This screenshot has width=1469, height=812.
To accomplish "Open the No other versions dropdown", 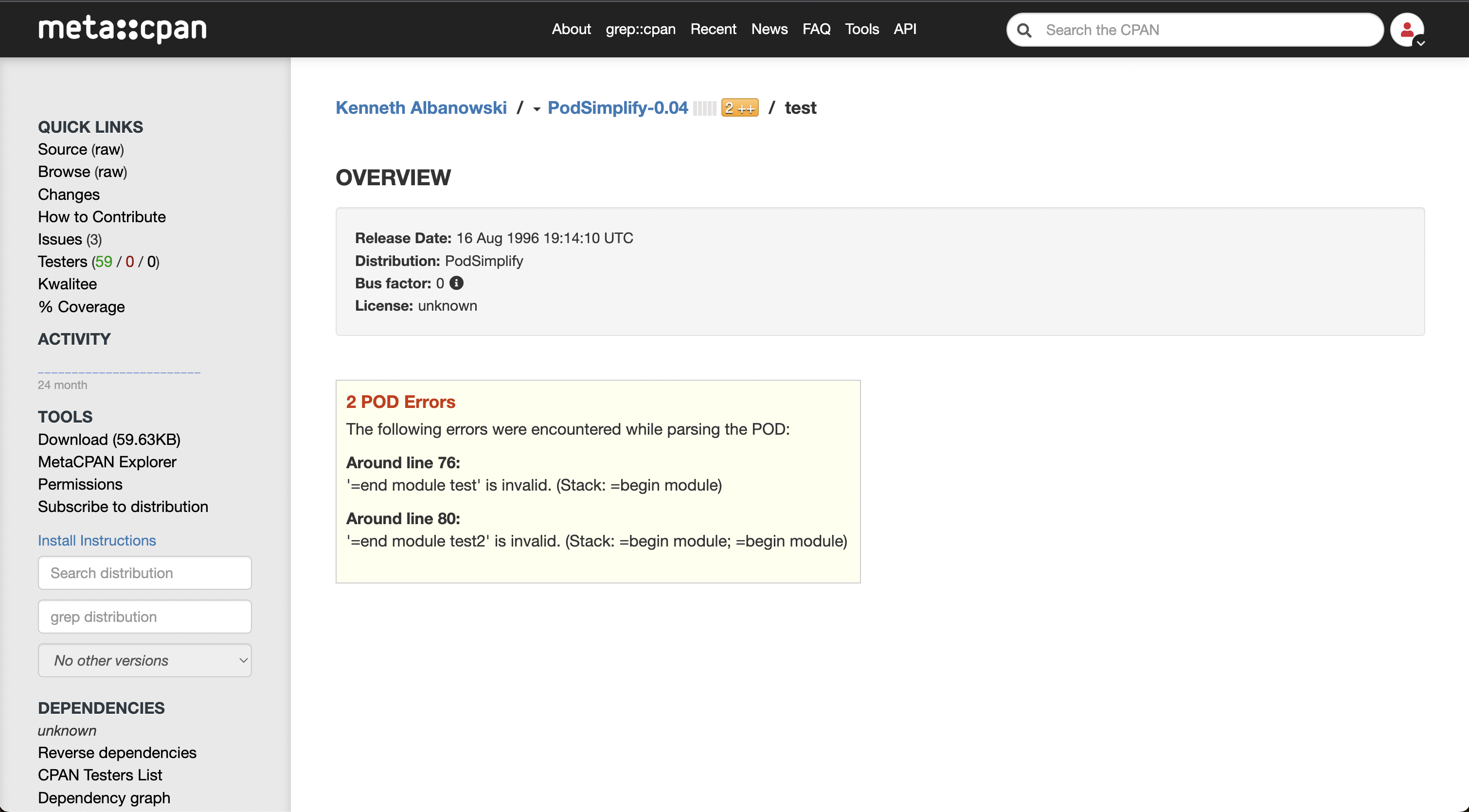I will [145, 660].
